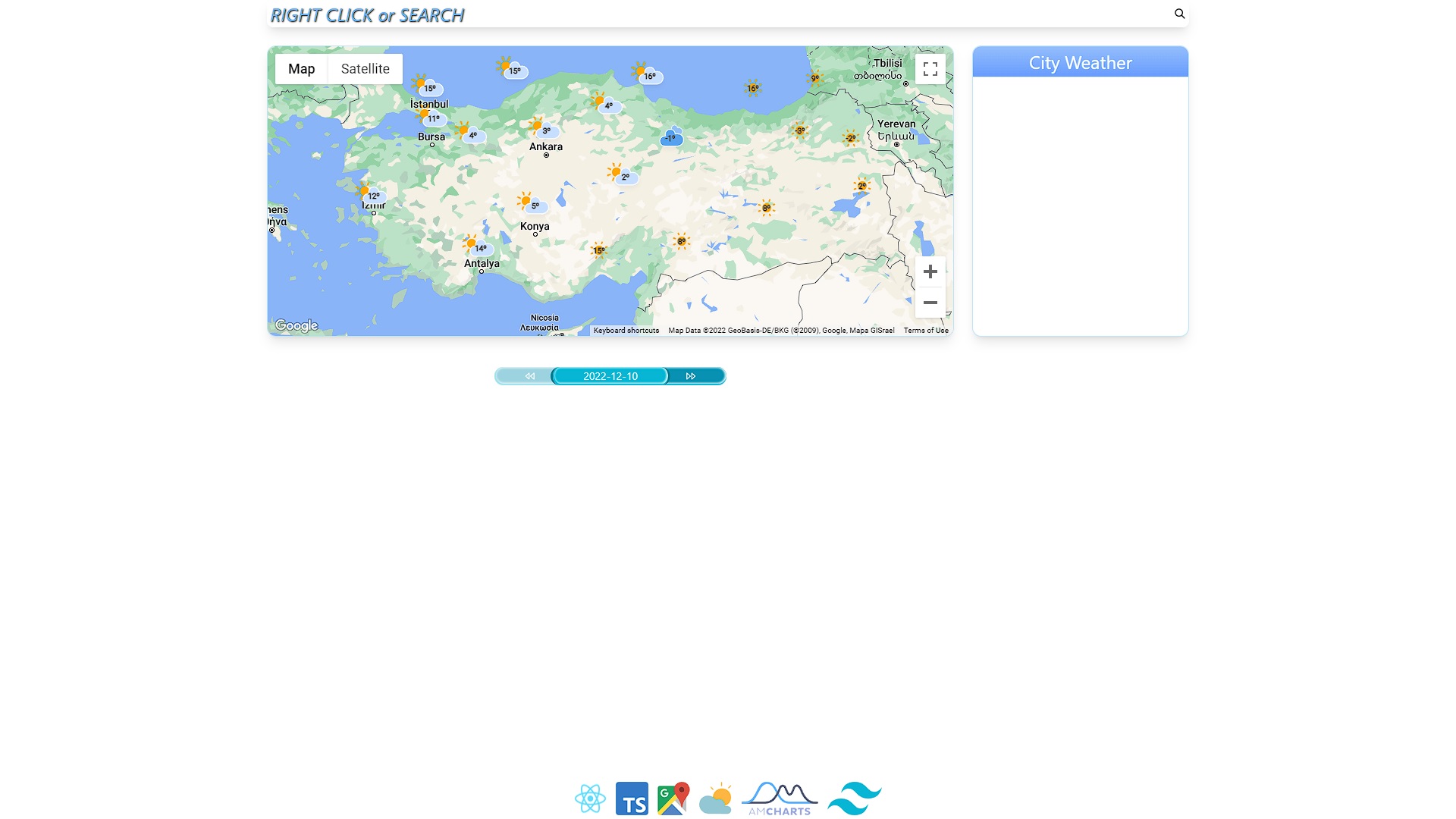Click the Google Maps logo in footer
The image size is (1456, 819).
click(x=673, y=799)
